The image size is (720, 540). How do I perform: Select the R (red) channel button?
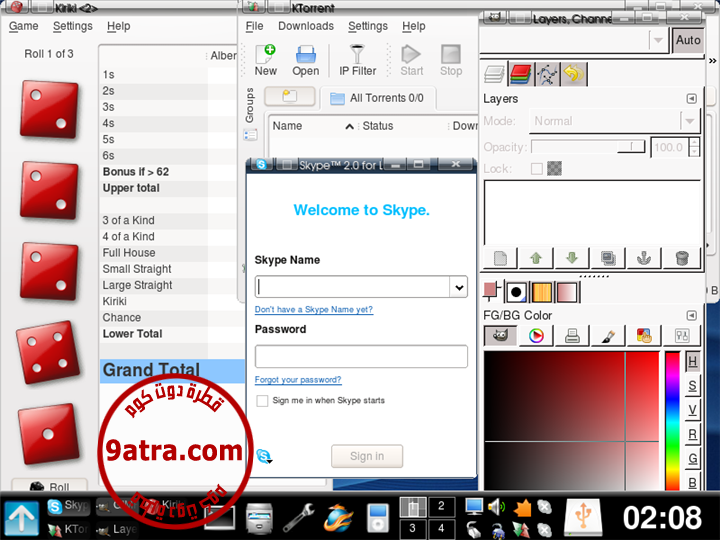[x=692, y=434]
